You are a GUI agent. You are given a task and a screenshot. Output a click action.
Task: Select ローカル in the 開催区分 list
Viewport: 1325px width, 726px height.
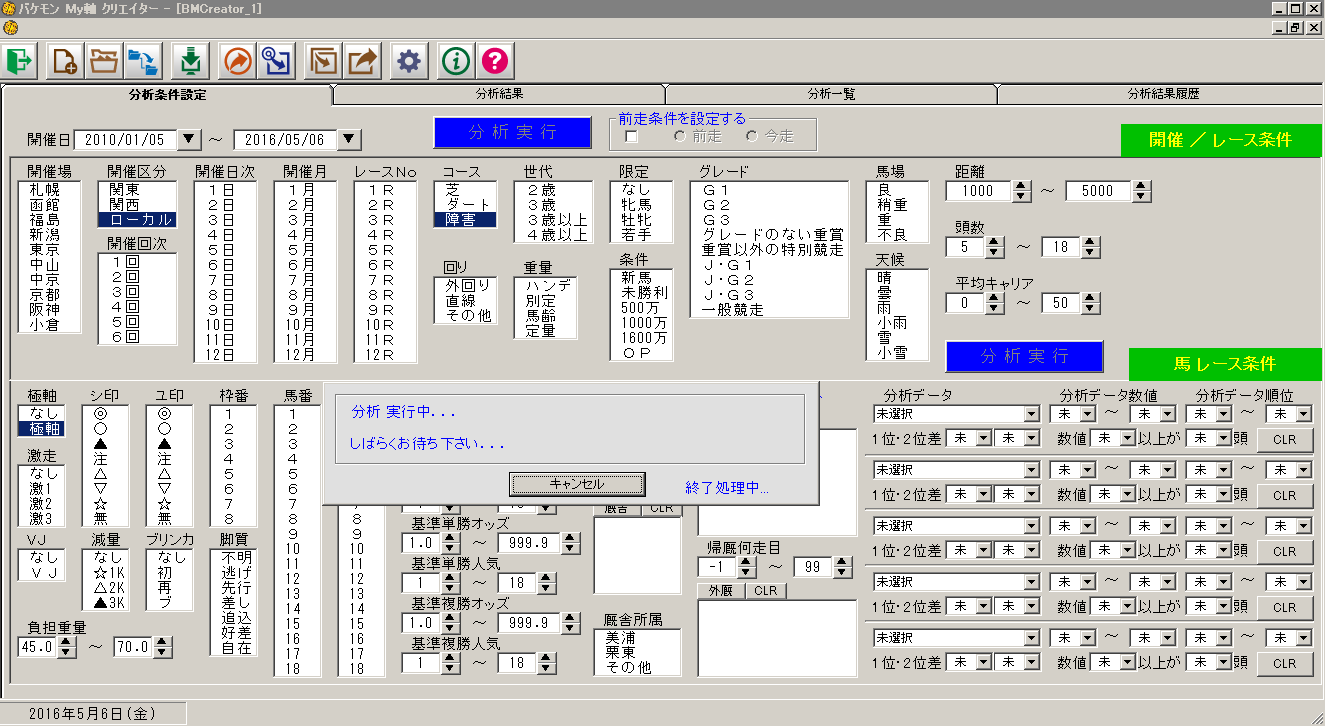pyautogui.click(x=137, y=219)
